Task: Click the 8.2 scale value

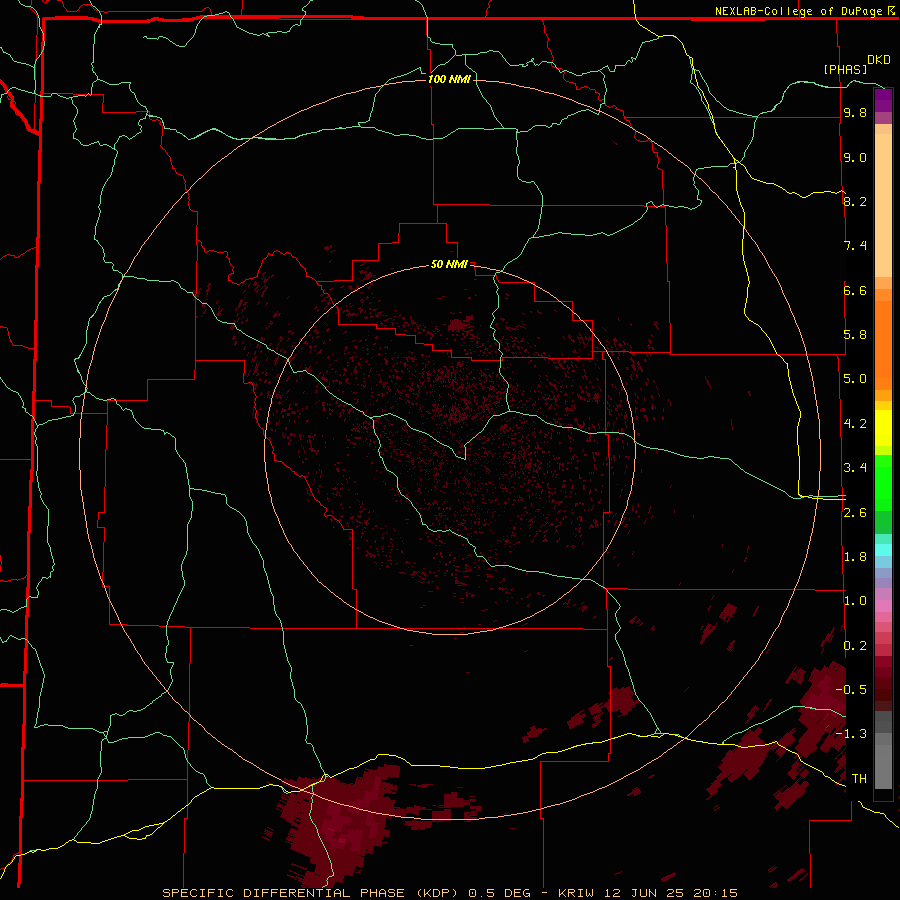Action: [x=855, y=201]
